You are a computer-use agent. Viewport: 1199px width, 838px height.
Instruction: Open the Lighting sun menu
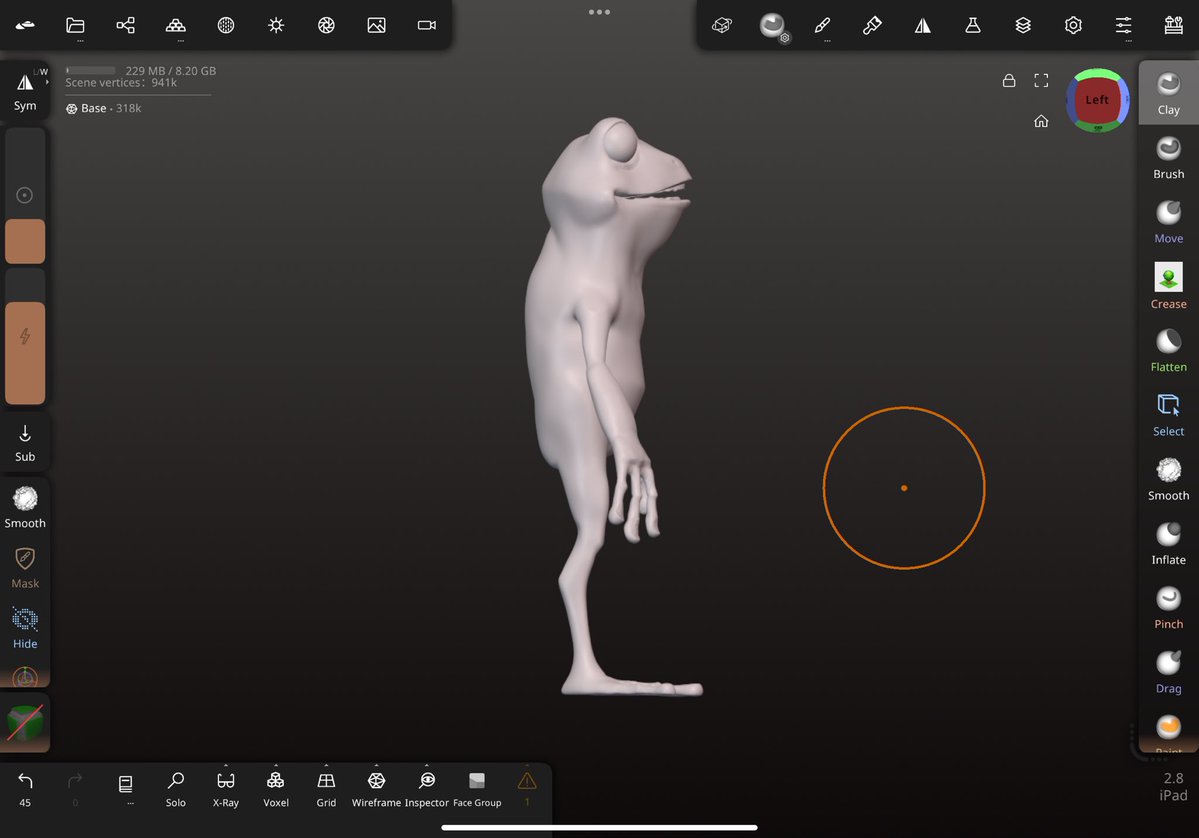pos(276,25)
